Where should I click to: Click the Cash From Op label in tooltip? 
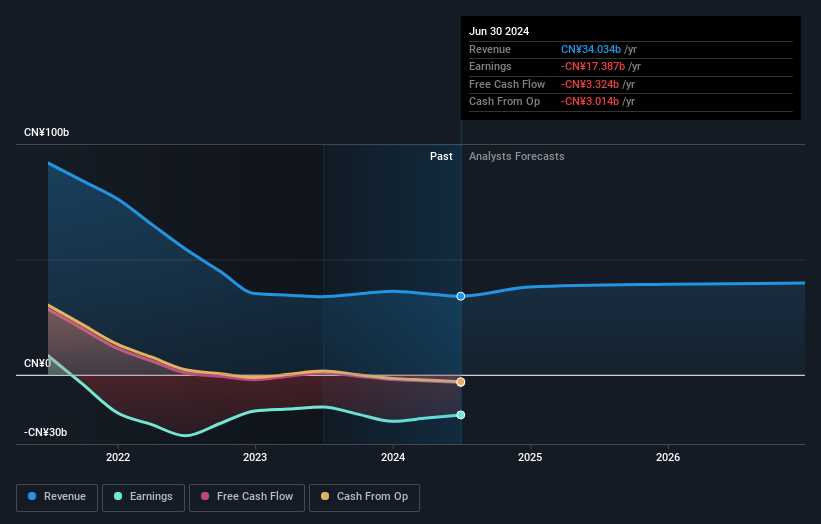coord(504,102)
